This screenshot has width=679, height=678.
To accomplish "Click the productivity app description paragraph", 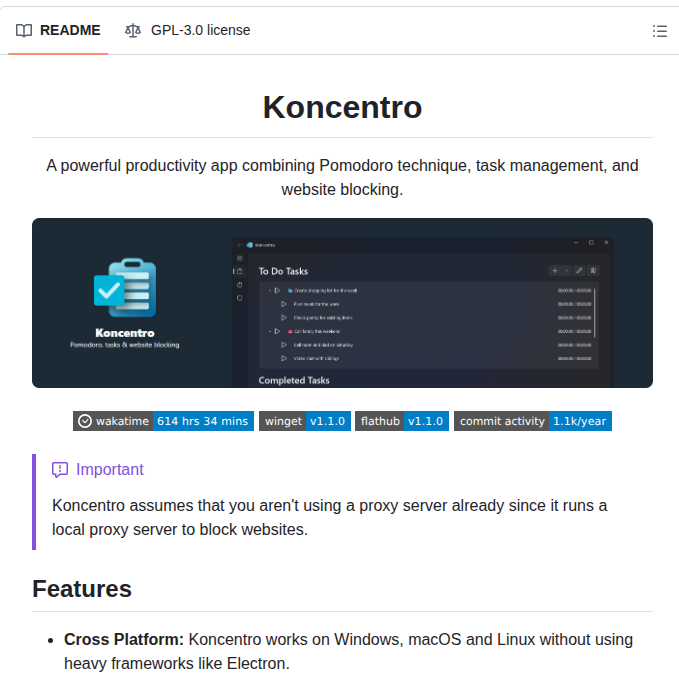I will click(x=342, y=178).
